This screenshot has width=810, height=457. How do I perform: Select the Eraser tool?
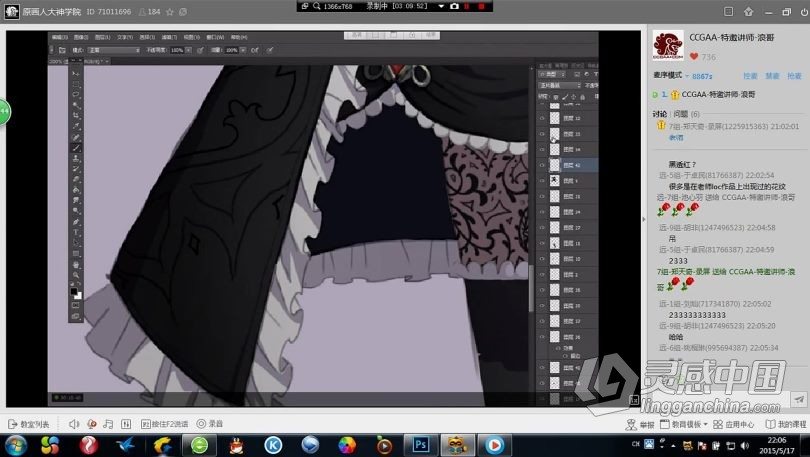point(76,180)
